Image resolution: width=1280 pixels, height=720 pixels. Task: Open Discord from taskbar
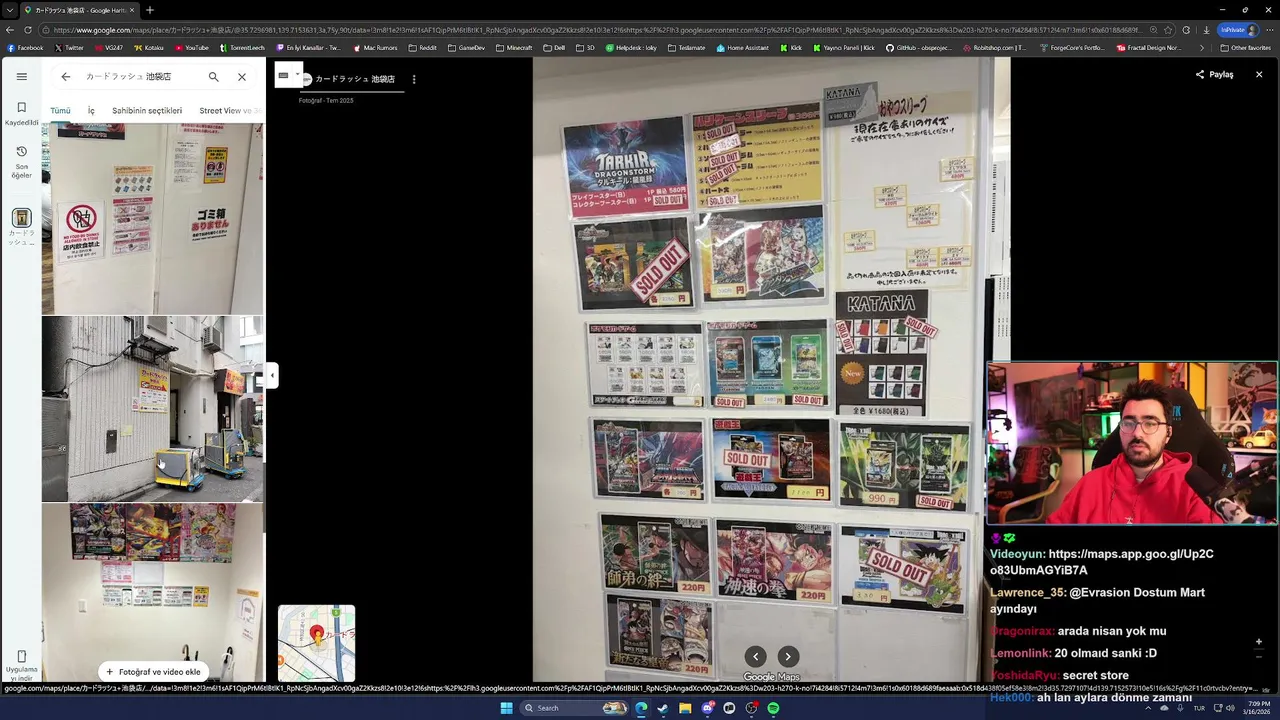pos(707,708)
